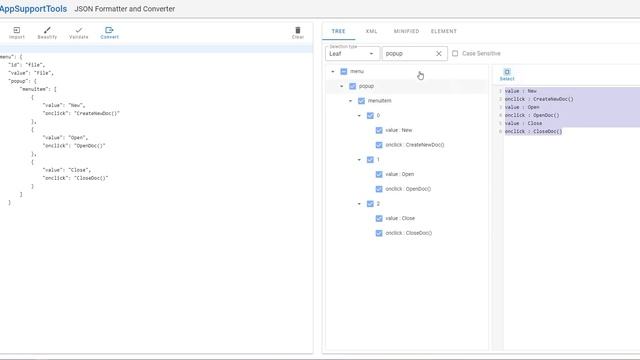Screen dimensions: 640x360
Task: Enable the Case Sensitive checkbox
Action: pyautogui.click(x=455, y=53)
